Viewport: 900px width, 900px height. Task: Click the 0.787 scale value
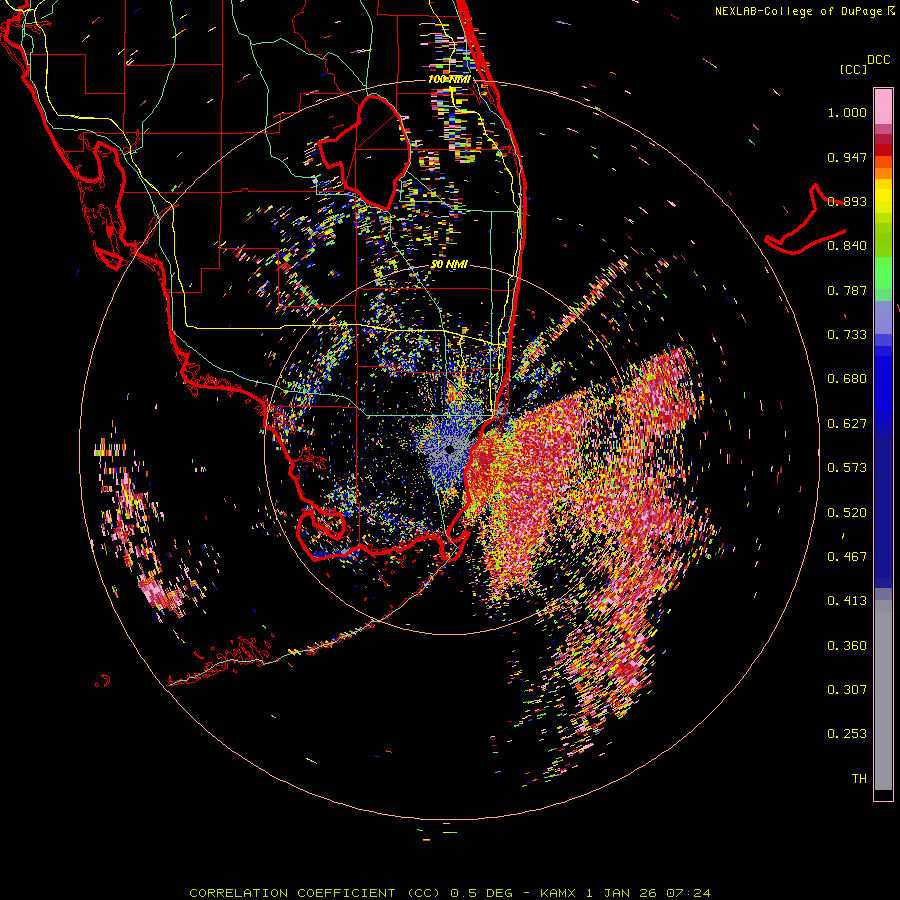847,290
